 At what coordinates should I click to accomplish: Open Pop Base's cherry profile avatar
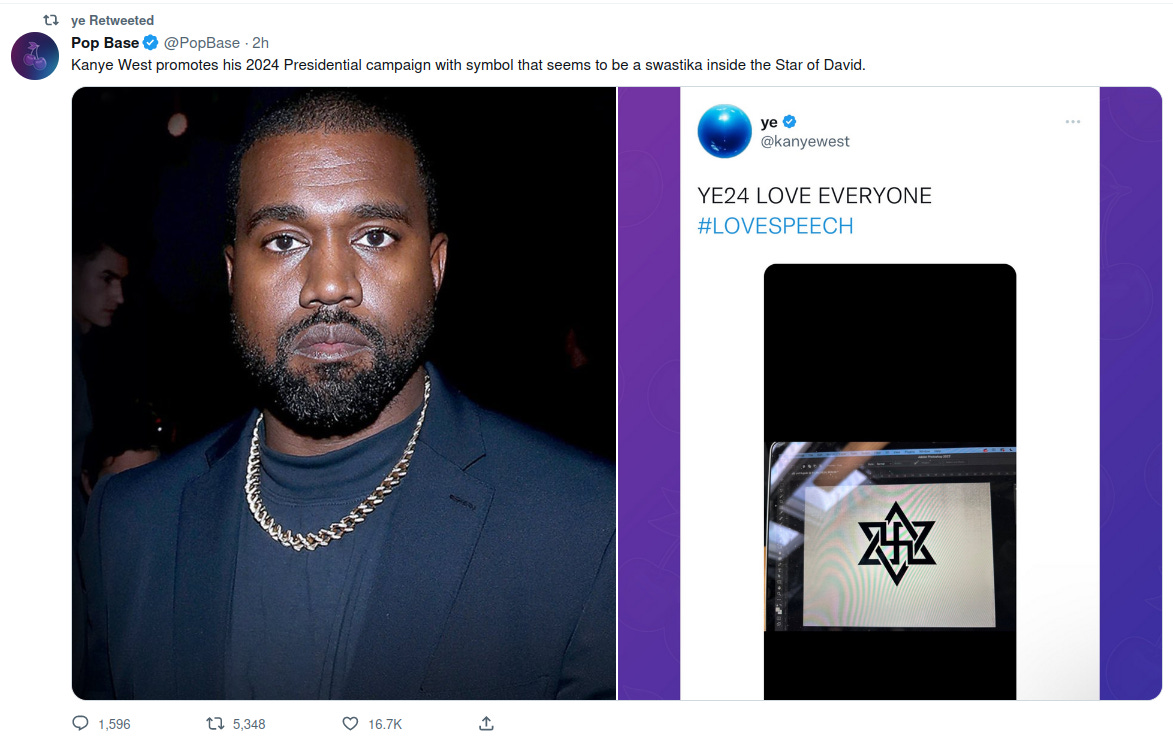(x=34, y=56)
